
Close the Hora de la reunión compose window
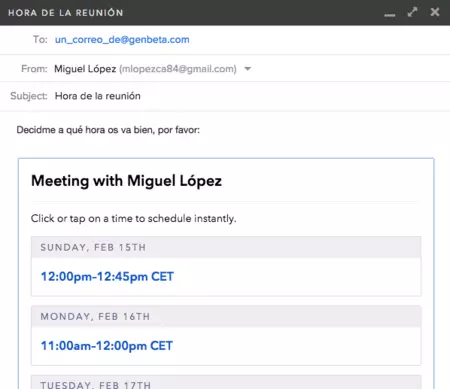435,12
